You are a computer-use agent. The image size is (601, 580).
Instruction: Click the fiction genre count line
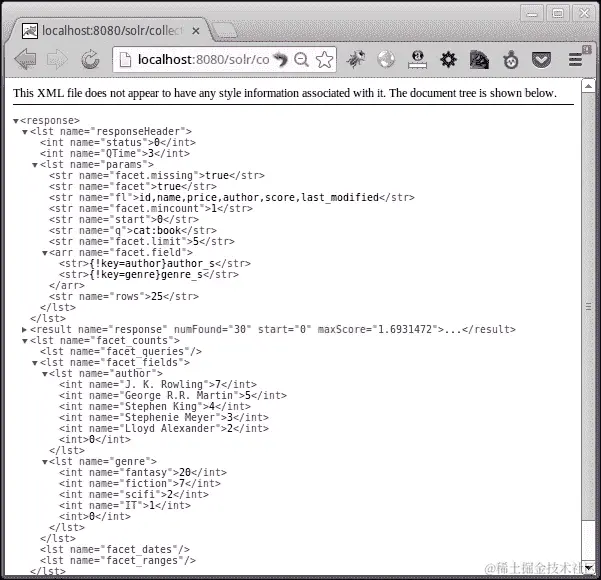[x=140, y=483]
